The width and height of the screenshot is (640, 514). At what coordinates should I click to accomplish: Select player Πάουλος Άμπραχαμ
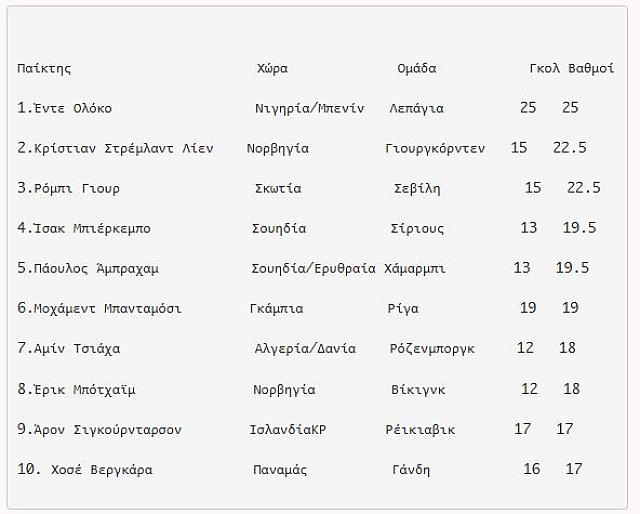(96, 268)
